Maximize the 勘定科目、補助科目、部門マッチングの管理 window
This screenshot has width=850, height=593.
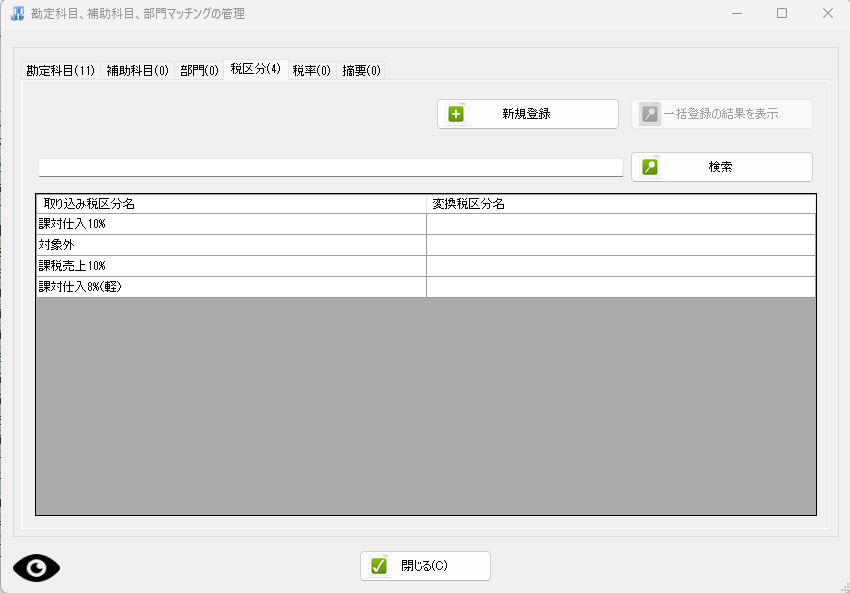click(782, 13)
